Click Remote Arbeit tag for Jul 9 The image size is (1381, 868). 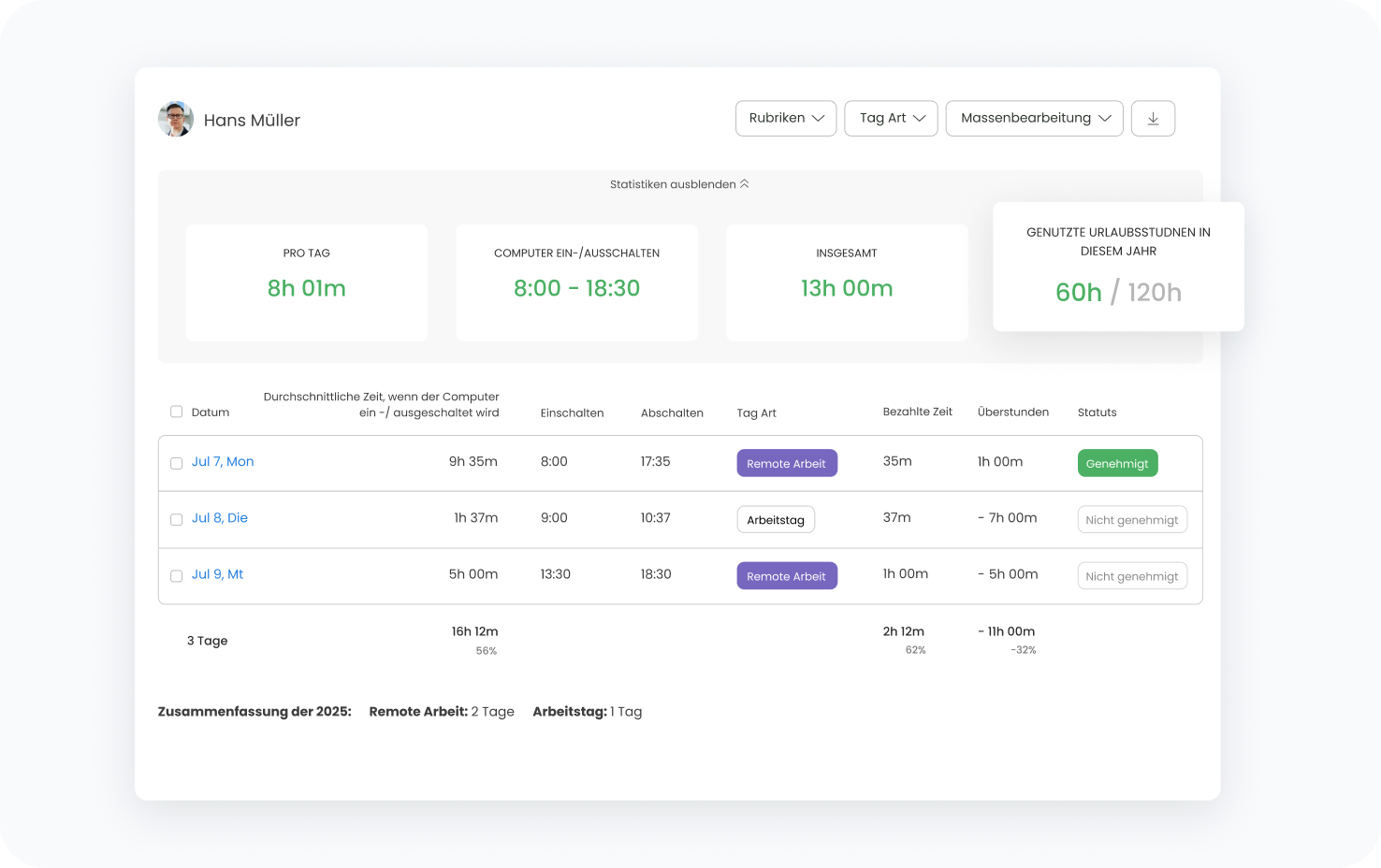coord(786,576)
